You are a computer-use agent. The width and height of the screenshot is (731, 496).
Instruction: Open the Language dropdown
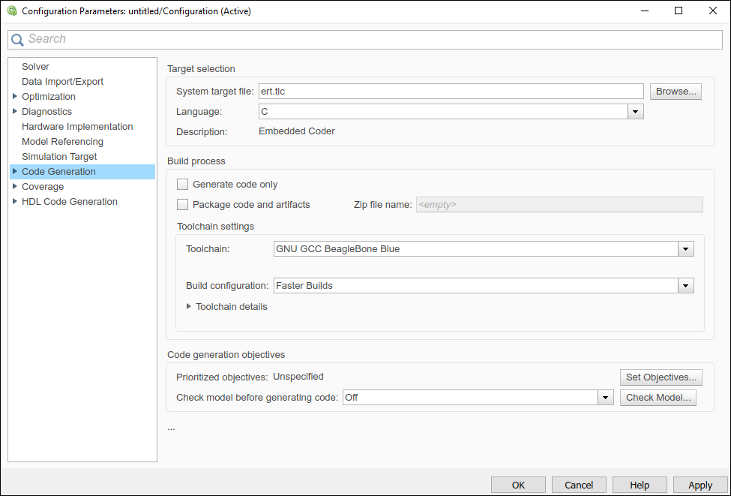635,112
